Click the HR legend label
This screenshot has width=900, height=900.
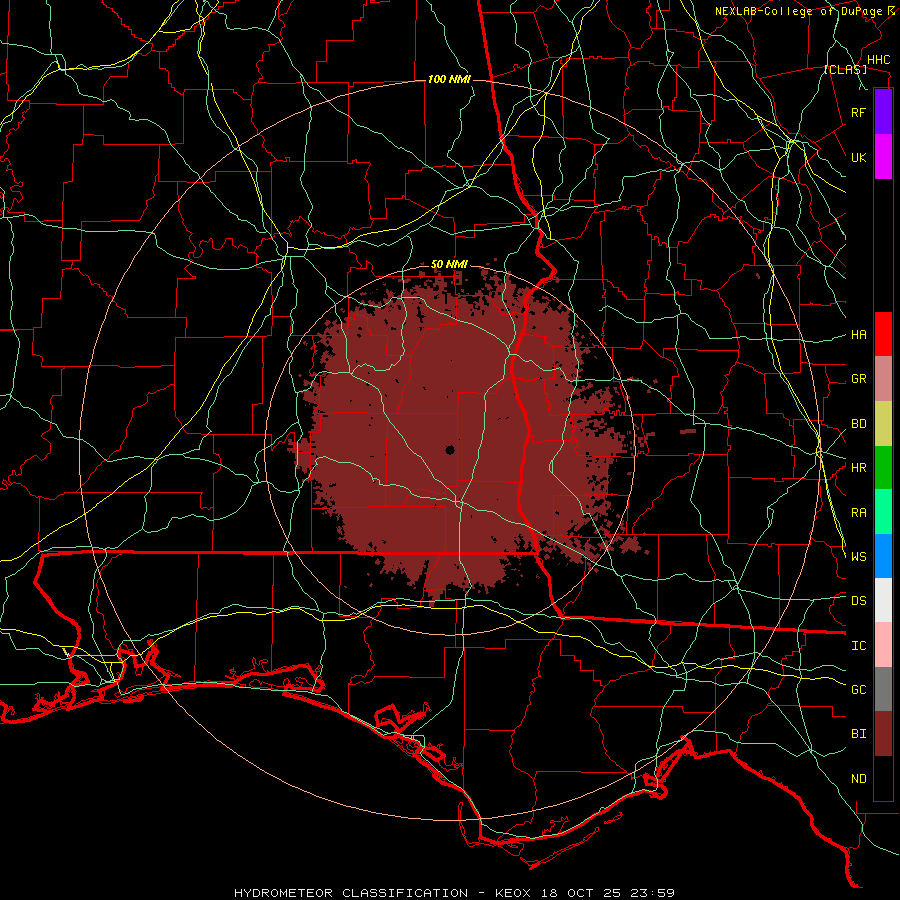pyautogui.click(x=858, y=468)
